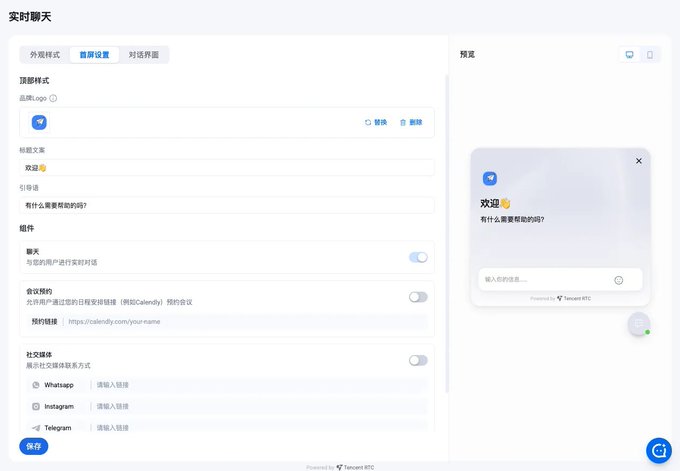Open the emoji picker in preview
680x471 pixels.
tap(619, 280)
